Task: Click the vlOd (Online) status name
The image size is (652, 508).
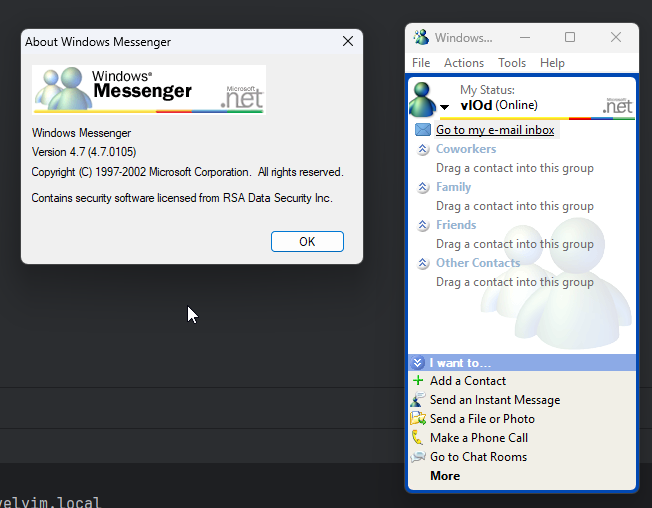Action: pos(499,105)
